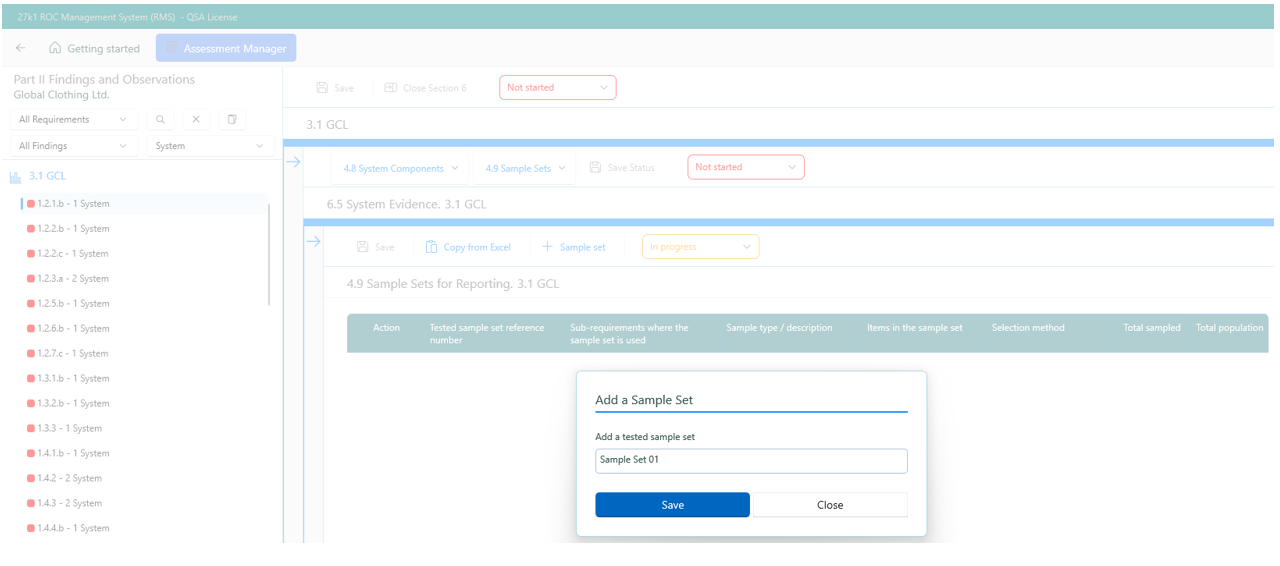Click the arrow beside the sample set toolbar
This screenshot has height=566, width=1280.
click(312, 241)
